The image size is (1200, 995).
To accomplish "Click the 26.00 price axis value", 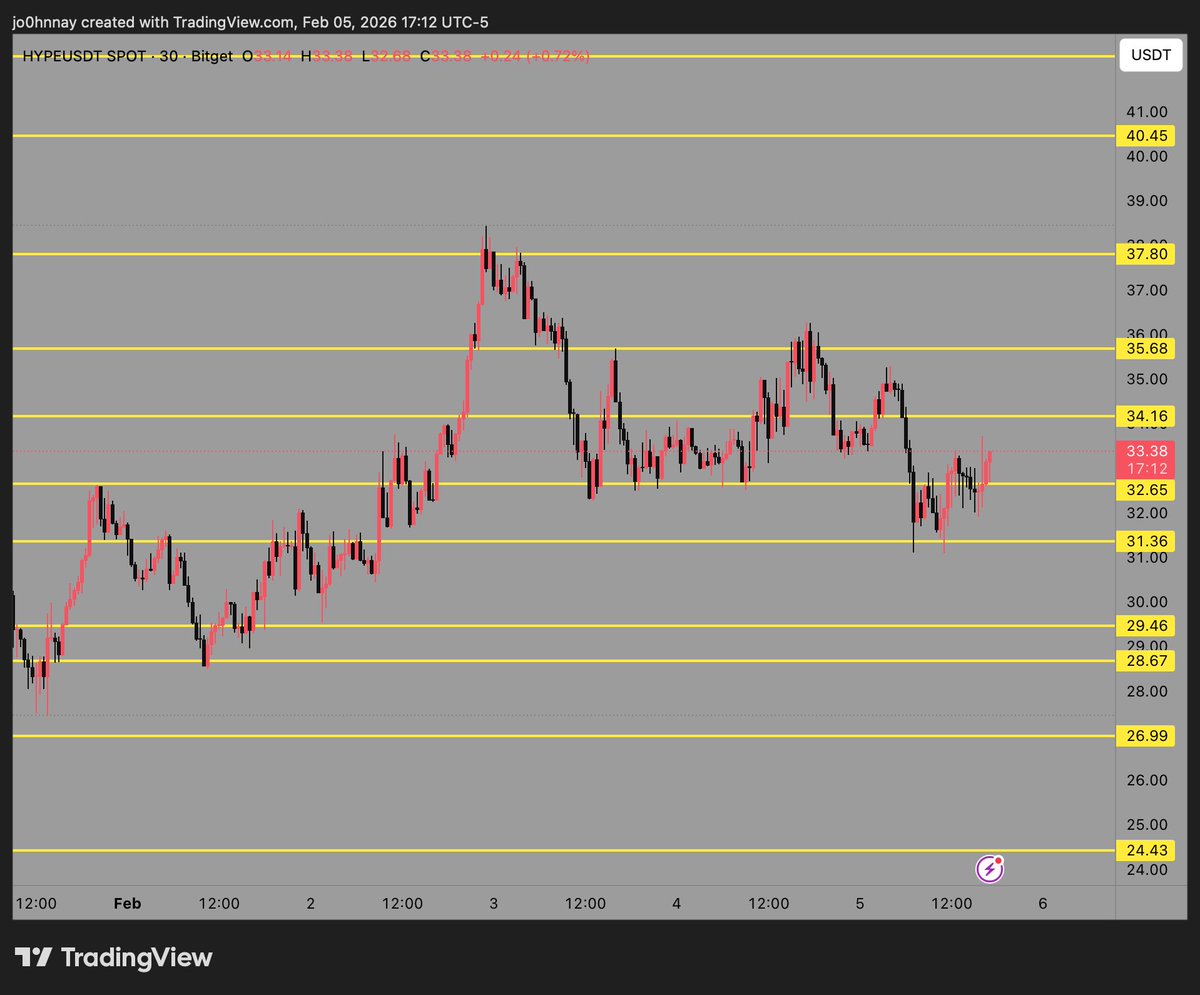I will [1146, 780].
